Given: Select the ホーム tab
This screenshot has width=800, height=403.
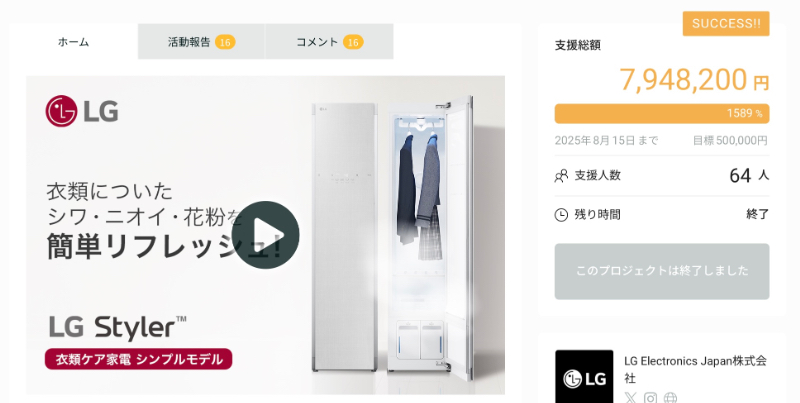Looking at the screenshot, I should coord(73,41).
